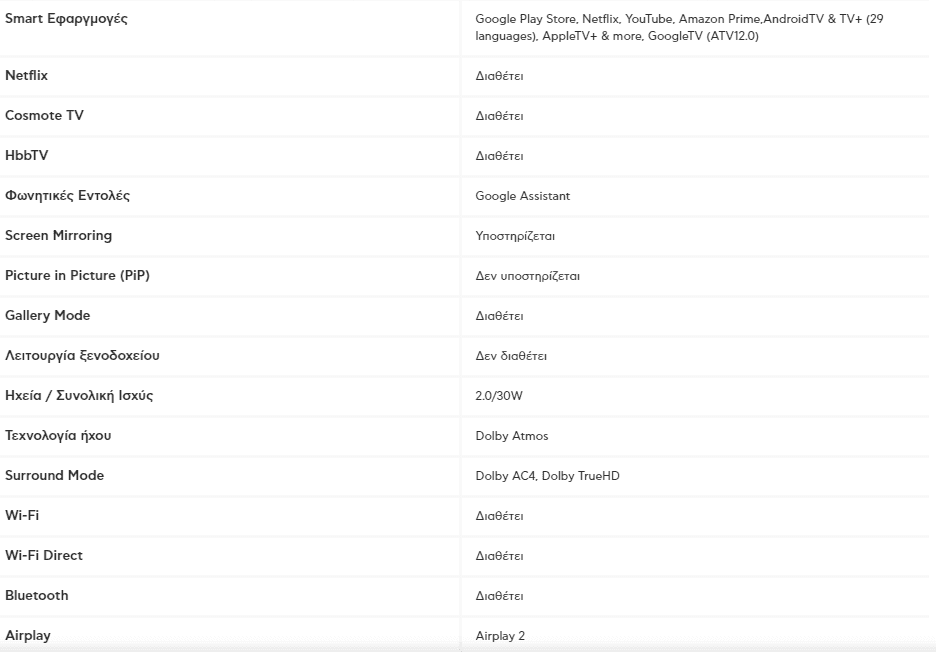Click the Dolby Atmos value
This screenshot has width=936, height=652.
point(512,436)
